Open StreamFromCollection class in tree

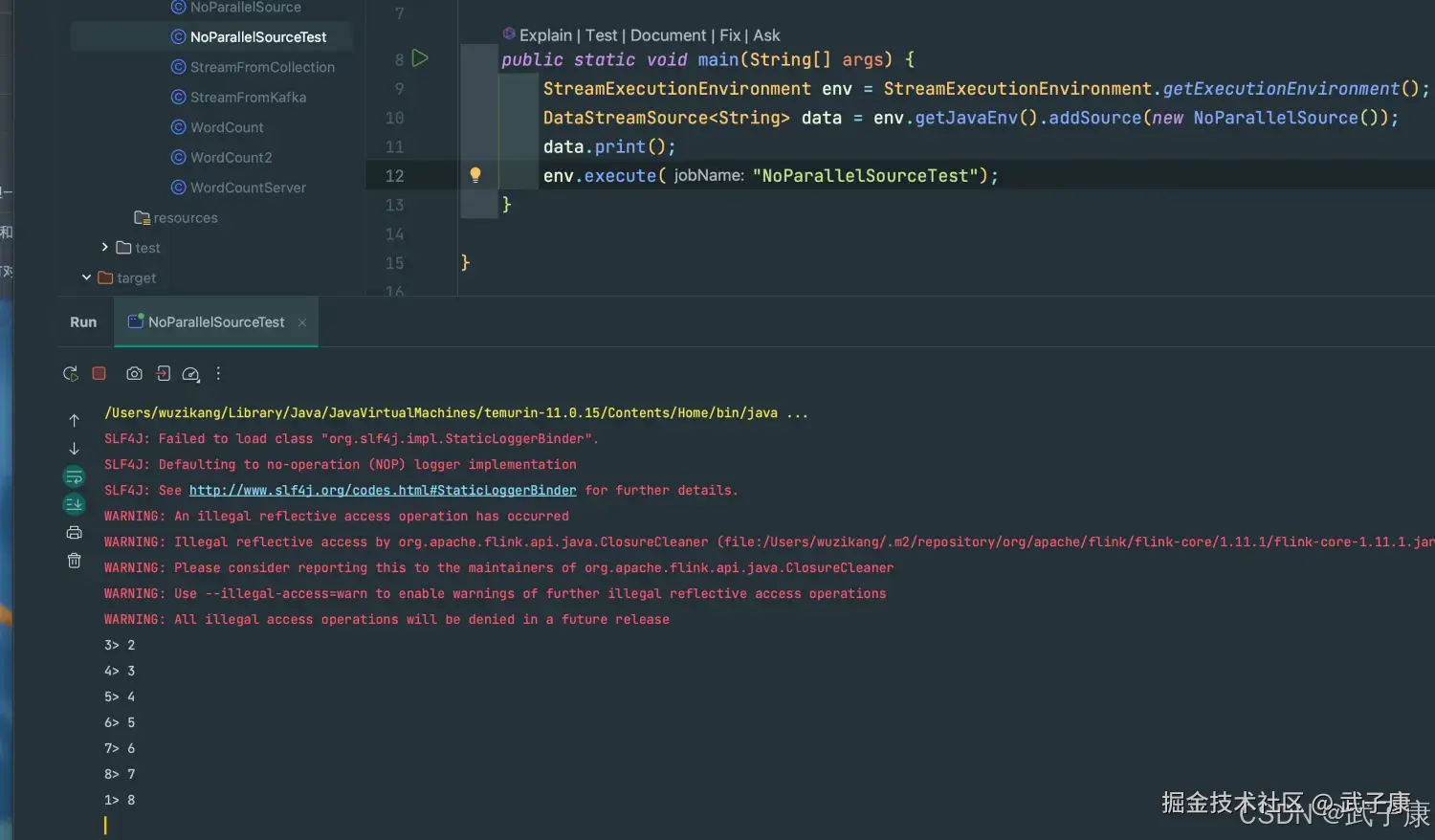point(262,67)
